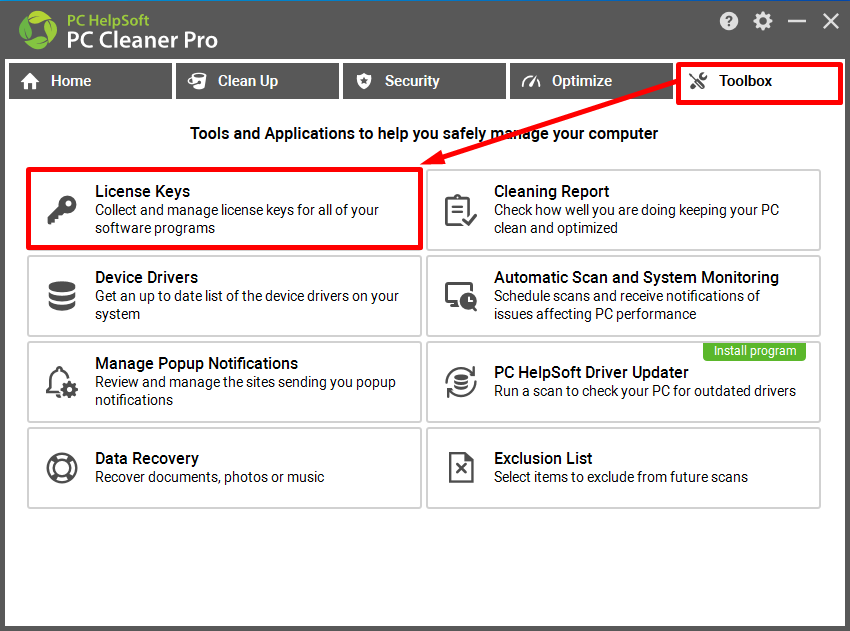Switch to the Home tab

pos(91,81)
